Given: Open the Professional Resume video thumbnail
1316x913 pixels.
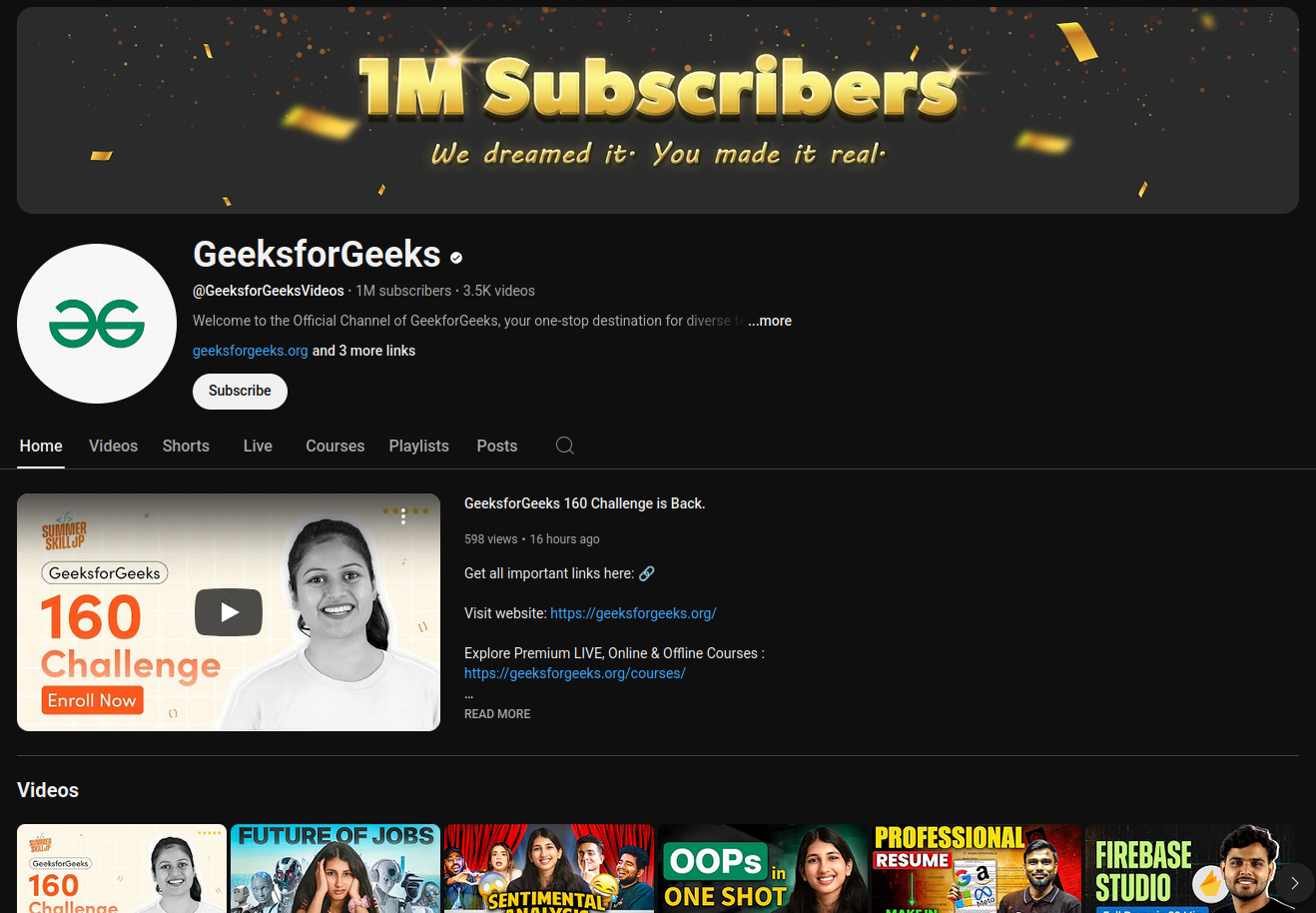Looking at the screenshot, I should [977, 868].
